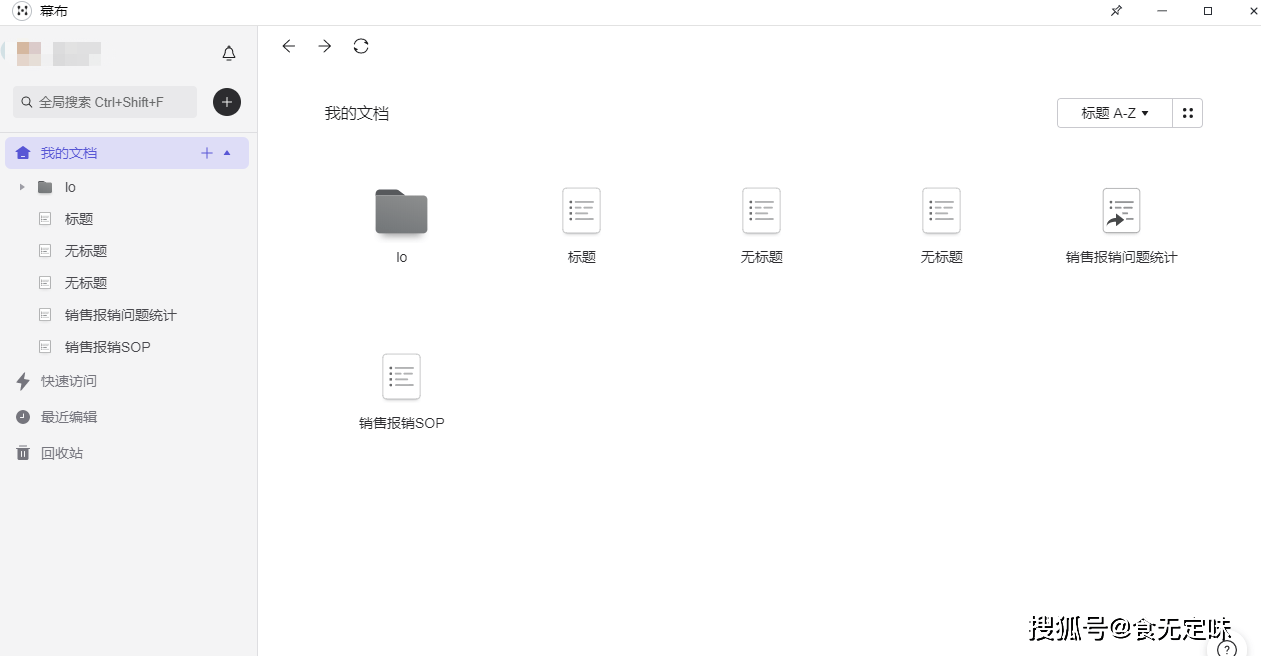The height and width of the screenshot is (656, 1261).
Task: Open the lo folder thumbnail
Action: [x=401, y=212]
